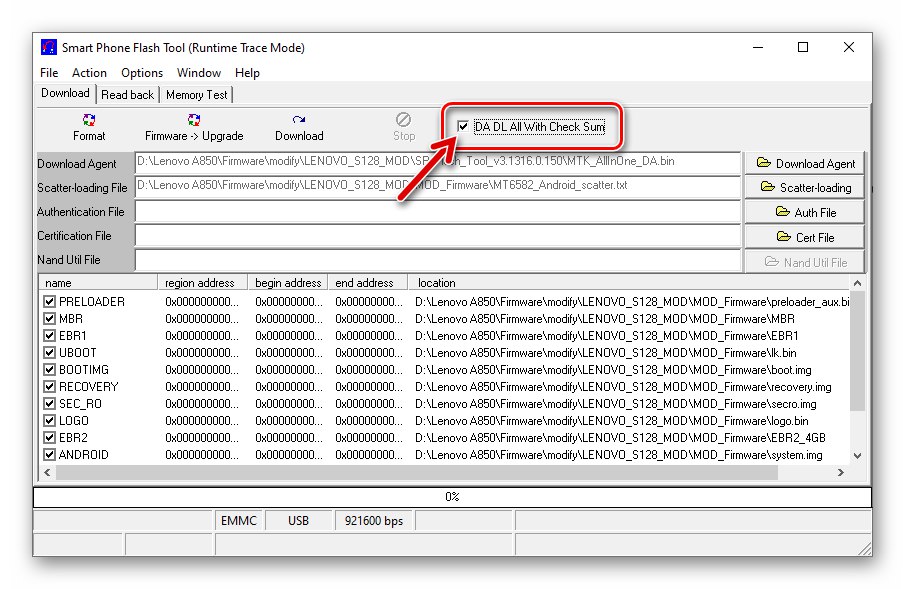Open the Window menu

[x=199, y=73]
